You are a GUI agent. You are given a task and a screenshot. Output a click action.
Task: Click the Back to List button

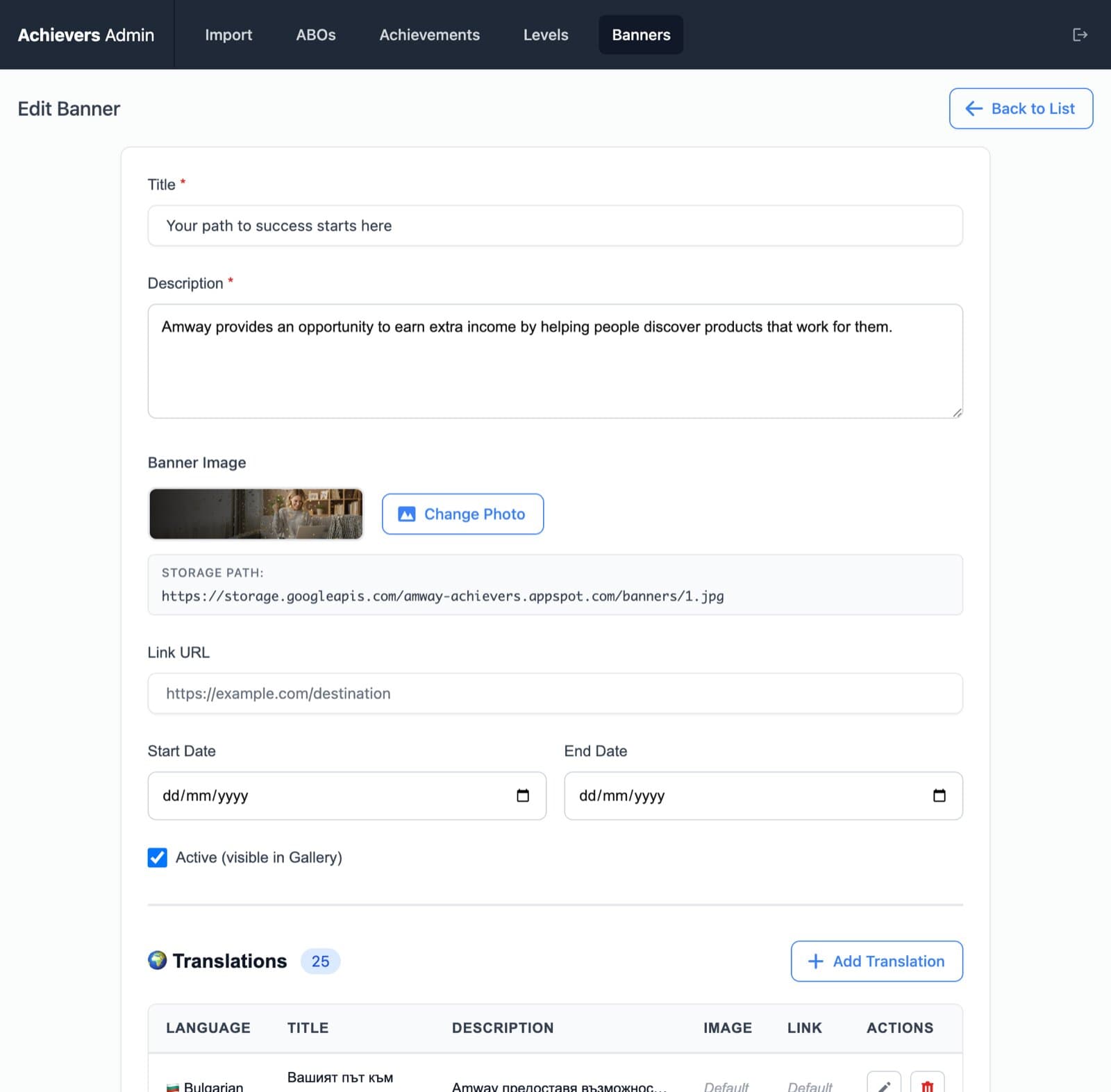(x=1021, y=108)
